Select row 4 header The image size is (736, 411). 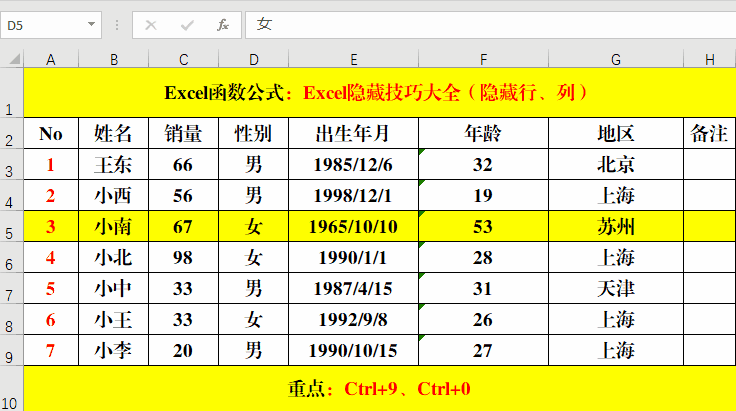[x=11, y=195]
